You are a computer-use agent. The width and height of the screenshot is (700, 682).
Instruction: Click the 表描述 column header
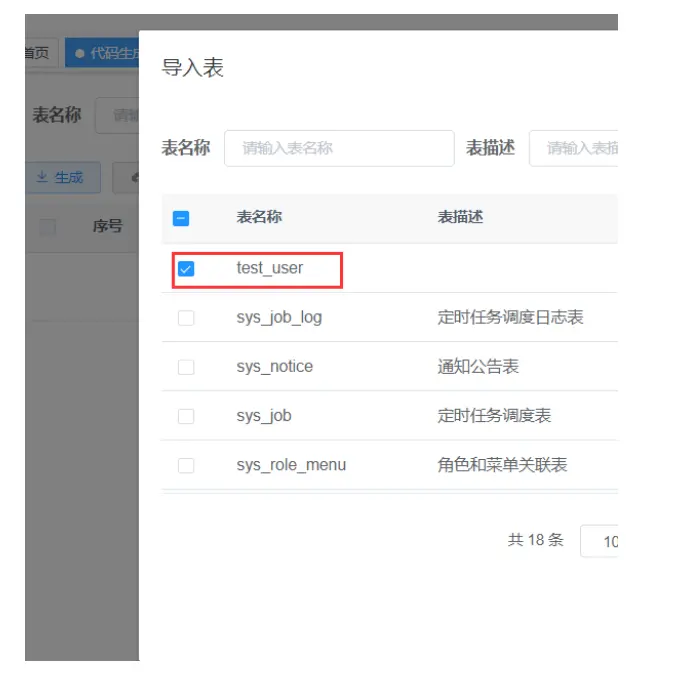pos(460,217)
